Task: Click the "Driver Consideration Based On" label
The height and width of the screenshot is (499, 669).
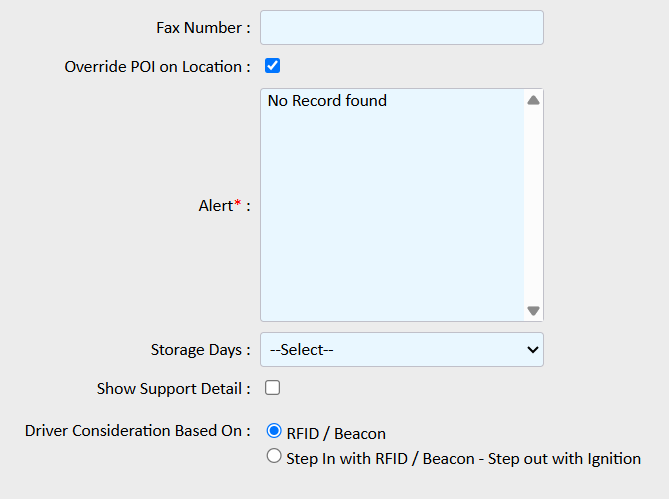Action: click(x=137, y=431)
